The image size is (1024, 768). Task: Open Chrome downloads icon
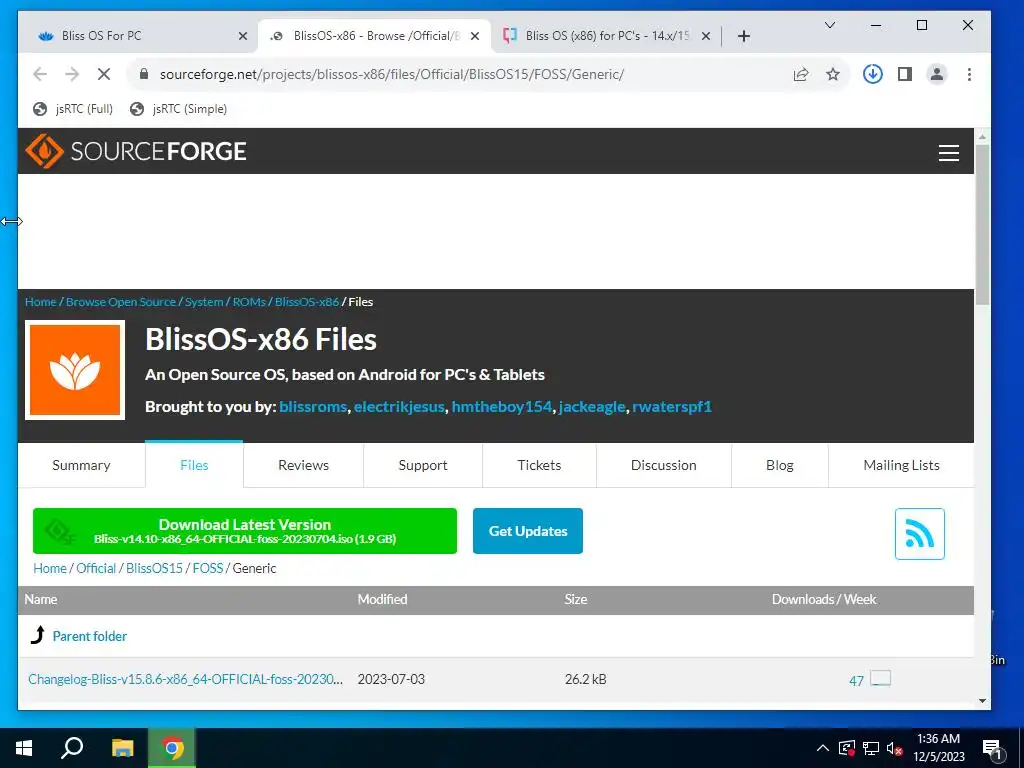coord(872,74)
